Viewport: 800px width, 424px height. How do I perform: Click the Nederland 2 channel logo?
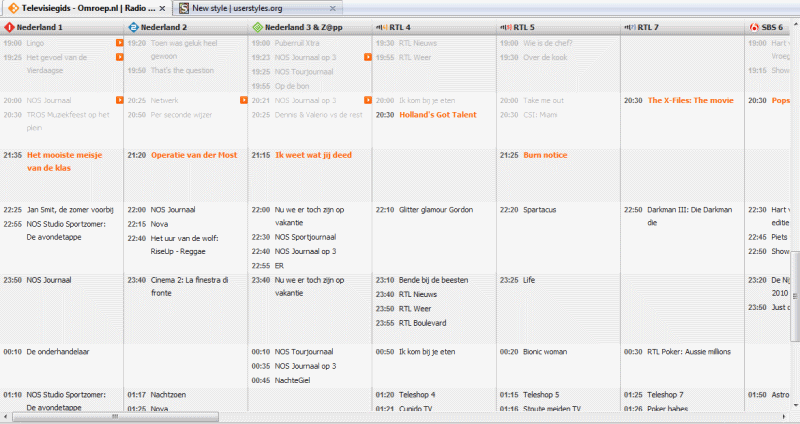[x=133, y=27]
